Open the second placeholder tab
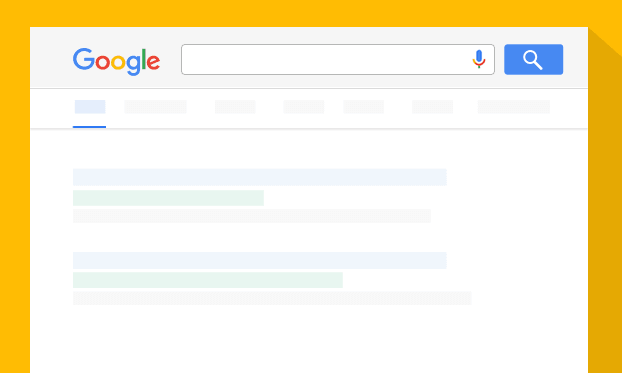Screen dimensions: 622x373 click(155, 107)
